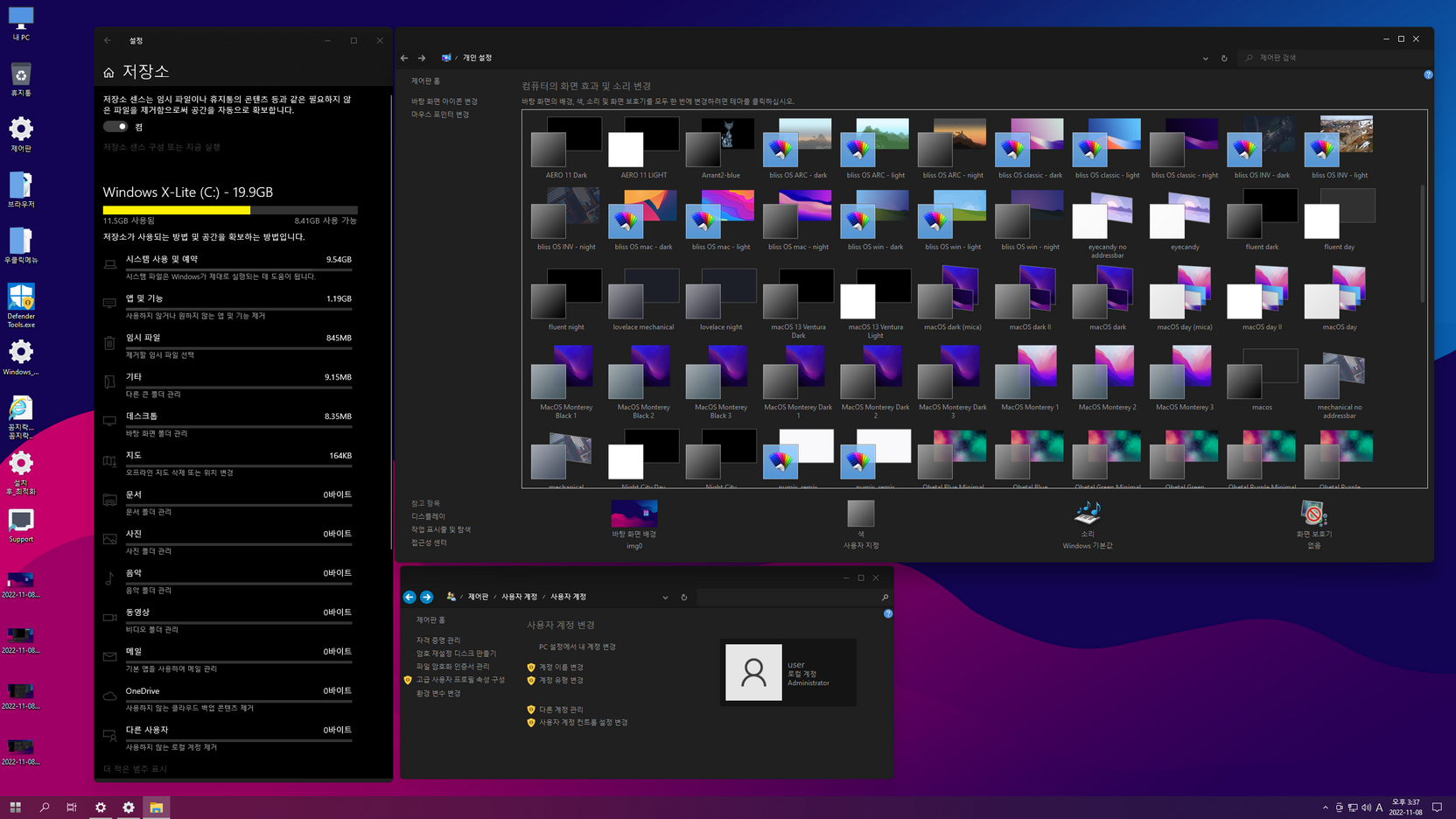Open the 내 PC desktop icon

point(21,24)
